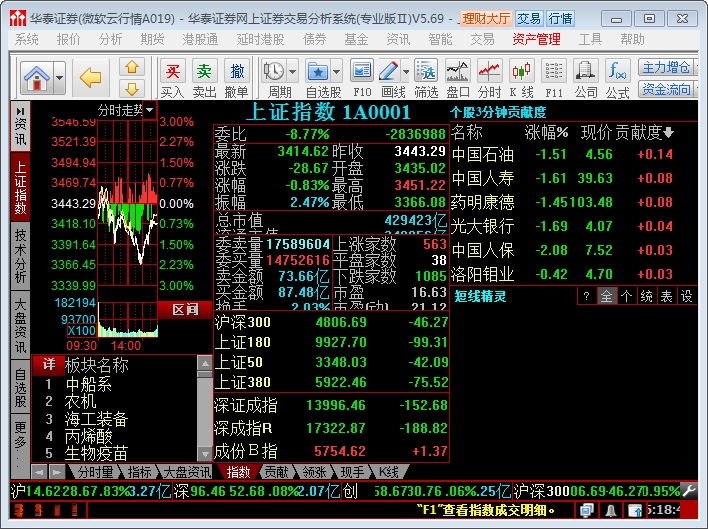The height and width of the screenshot is (529, 708).
Task: Switch to the K线 bottom tab
Action: (388, 472)
